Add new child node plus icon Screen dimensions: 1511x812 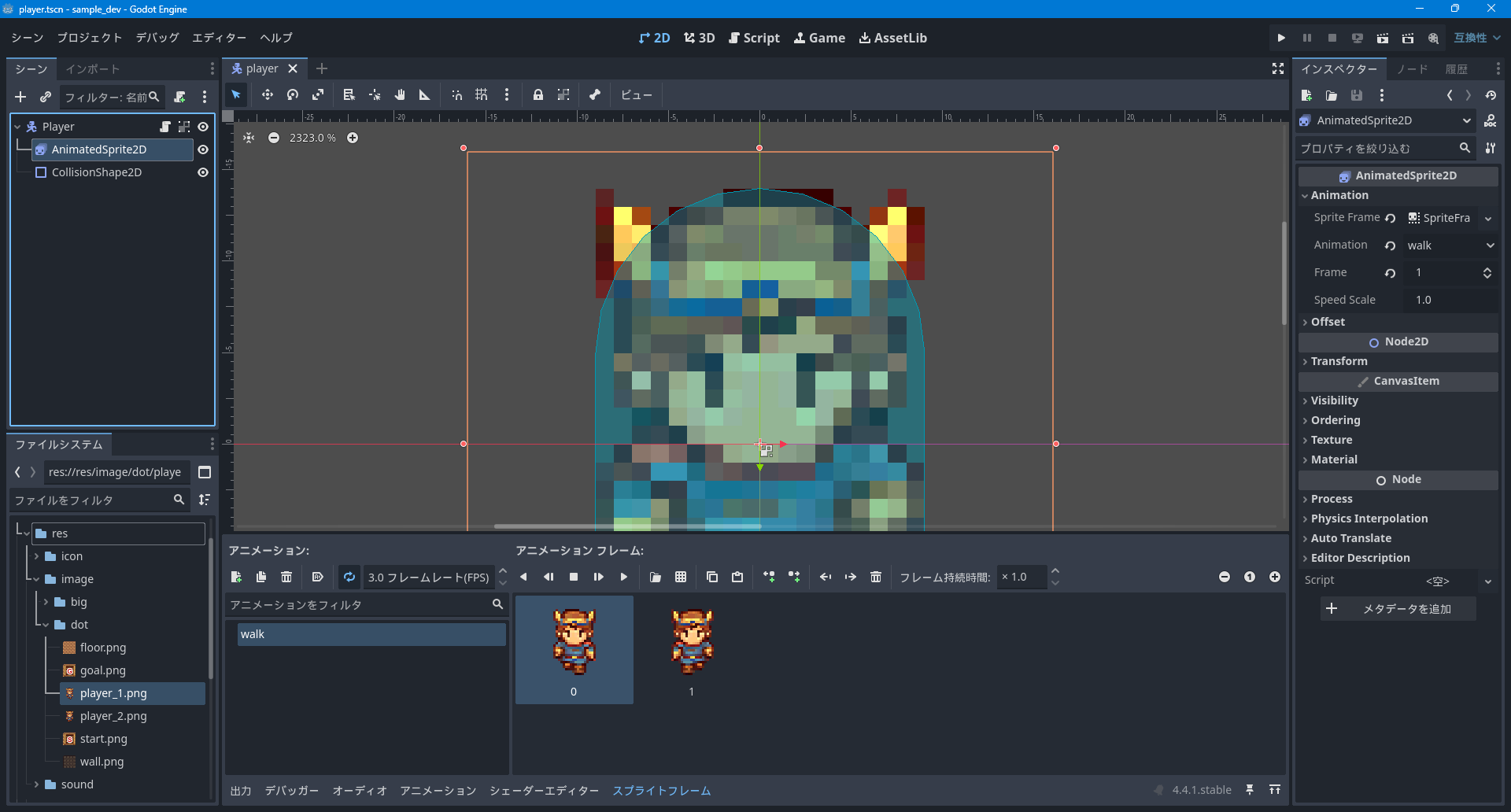click(x=20, y=97)
